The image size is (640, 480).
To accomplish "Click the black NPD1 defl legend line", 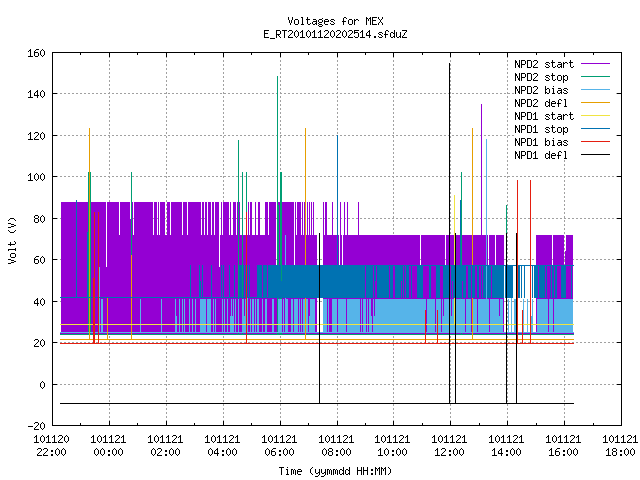I will point(595,155).
